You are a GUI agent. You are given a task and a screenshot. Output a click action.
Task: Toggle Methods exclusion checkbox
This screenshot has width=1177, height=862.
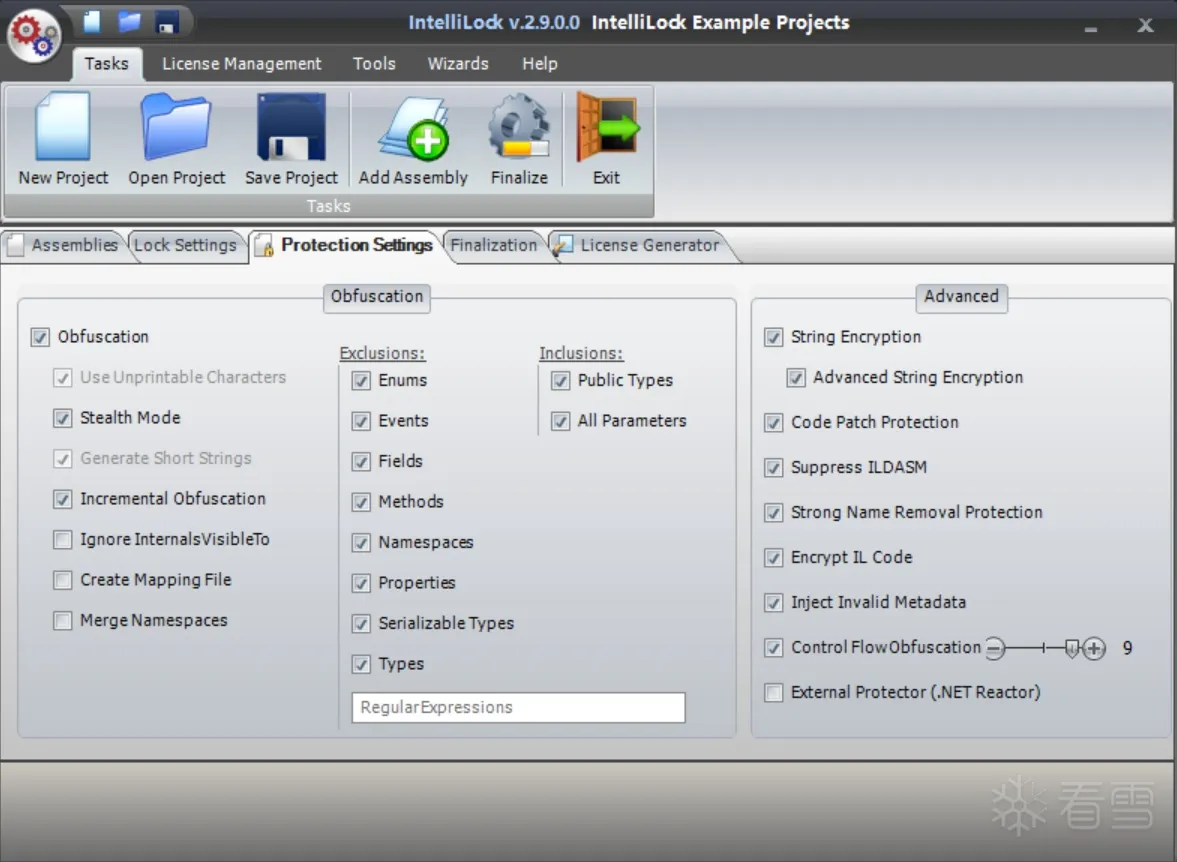[x=361, y=502]
